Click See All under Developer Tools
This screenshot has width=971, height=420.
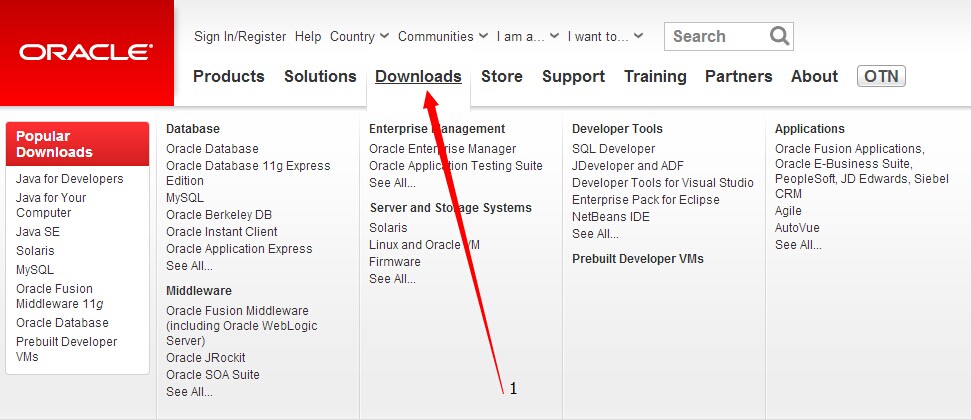[x=596, y=234]
